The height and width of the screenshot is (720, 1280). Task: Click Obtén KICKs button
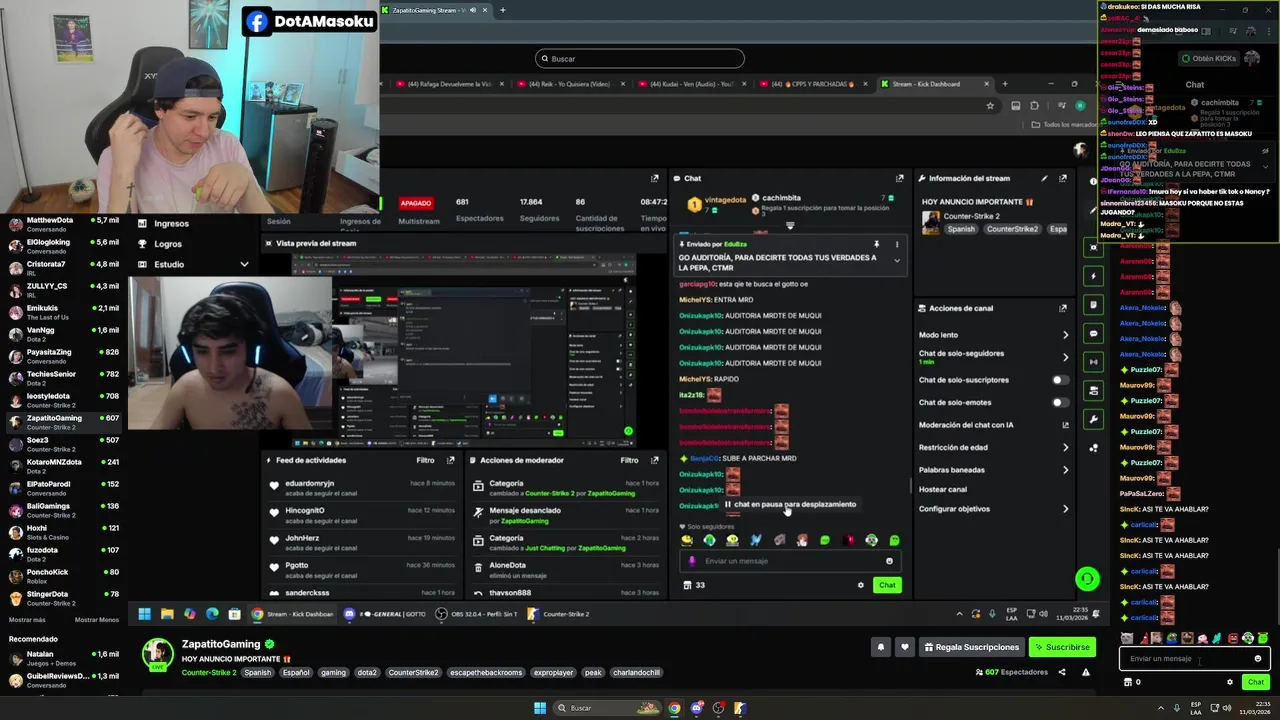click(x=1209, y=58)
